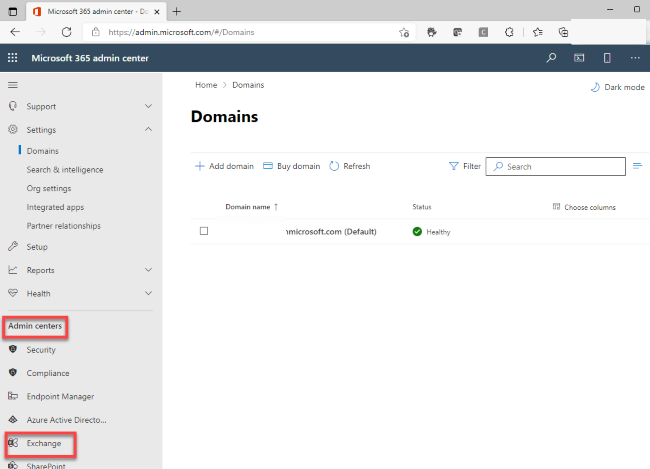Open the Cloud Shell terminal icon
This screenshot has width=650, height=469.
pos(579,58)
